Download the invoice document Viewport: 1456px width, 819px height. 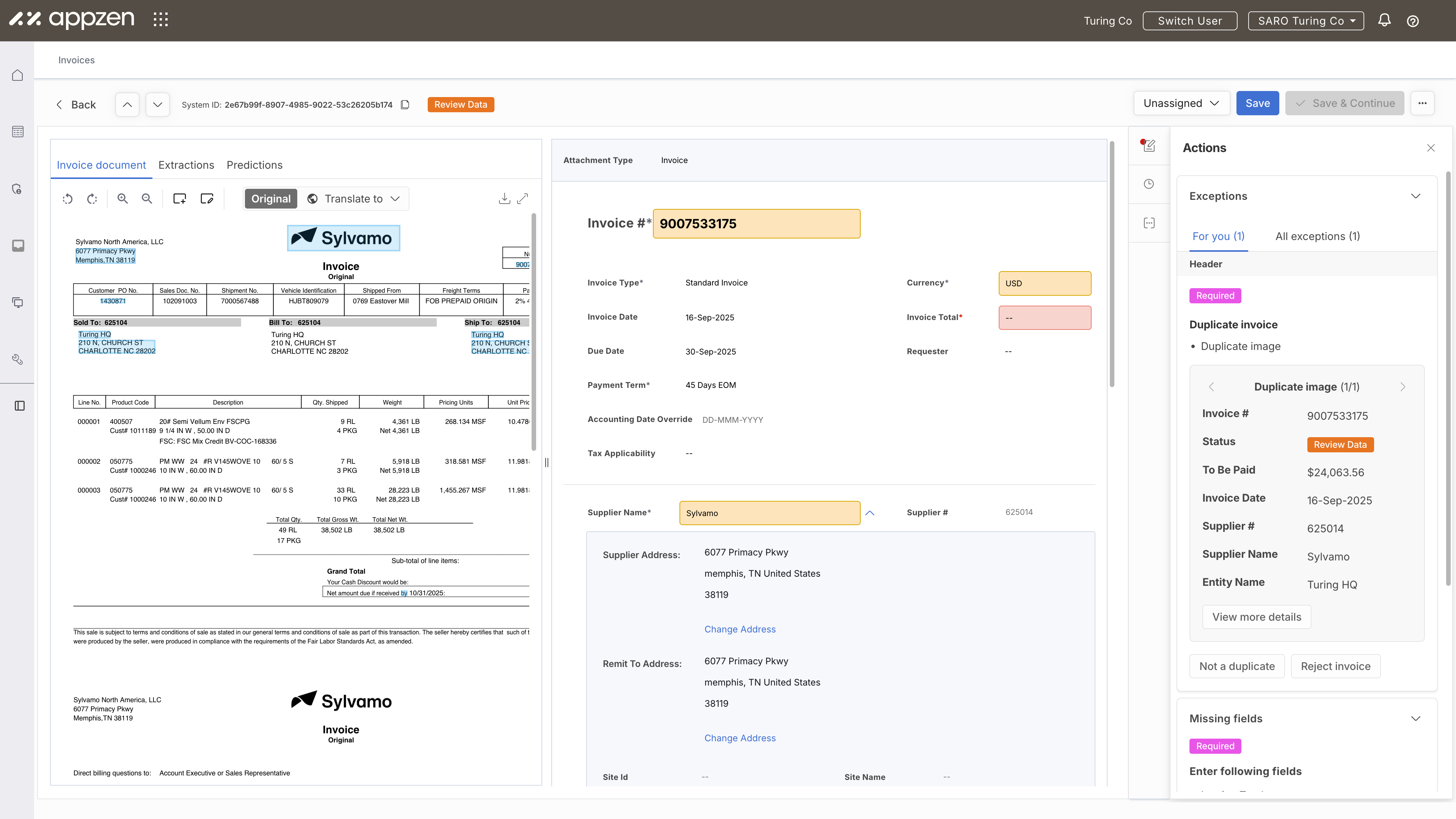(504, 198)
